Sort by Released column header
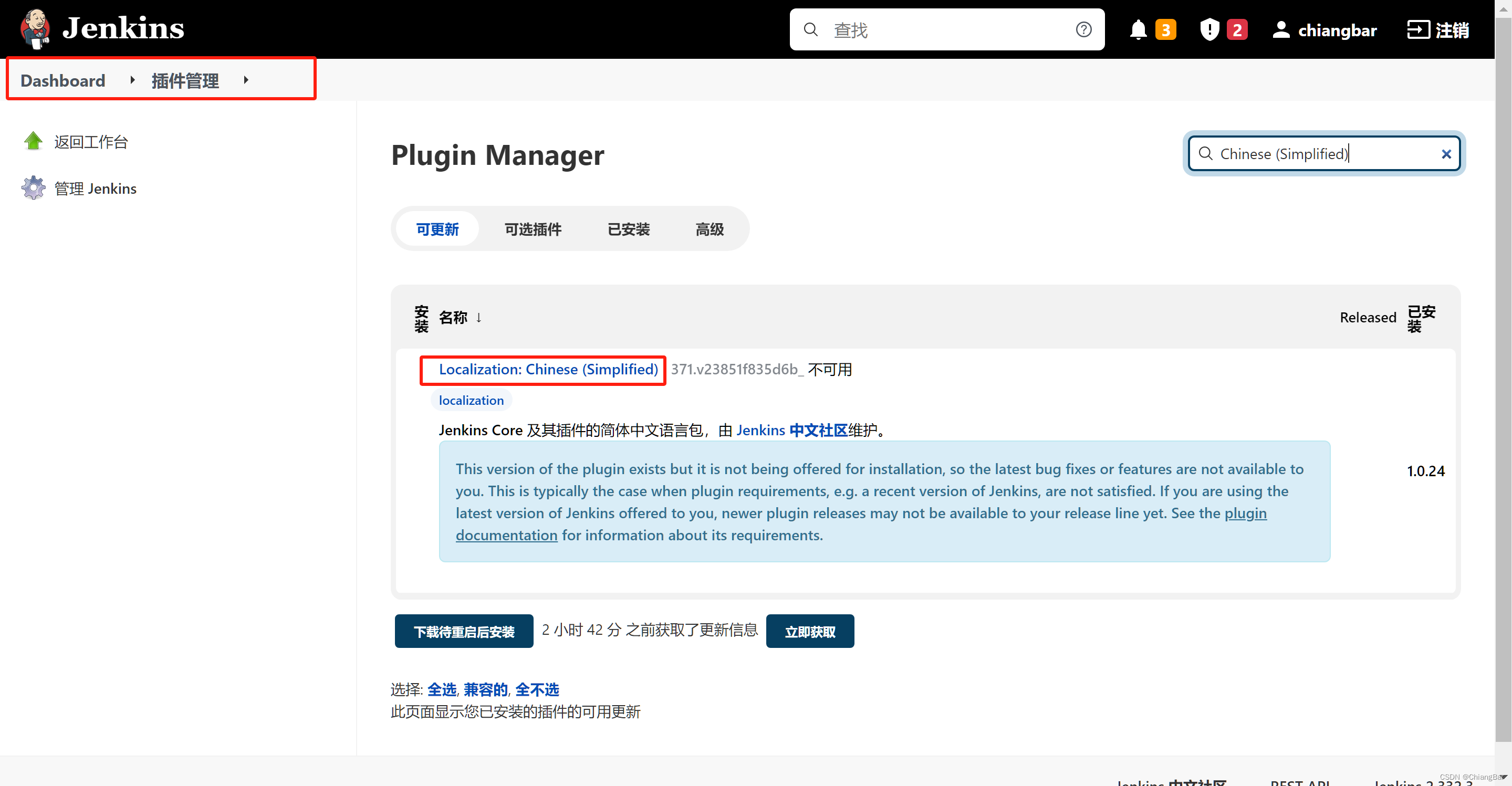Screen dimensions: 1512x786 [x=1368, y=318]
